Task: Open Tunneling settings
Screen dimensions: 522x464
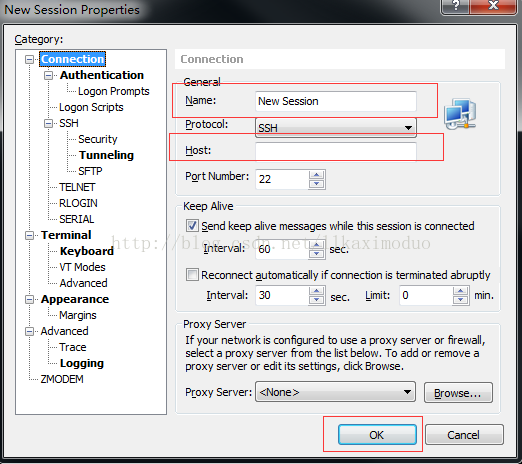Action: pos(106,155)
